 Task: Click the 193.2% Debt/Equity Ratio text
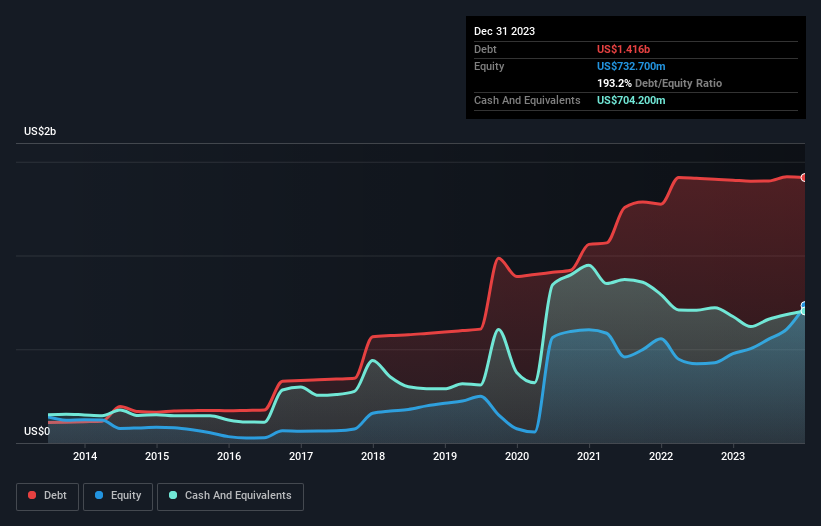[659, 83]
